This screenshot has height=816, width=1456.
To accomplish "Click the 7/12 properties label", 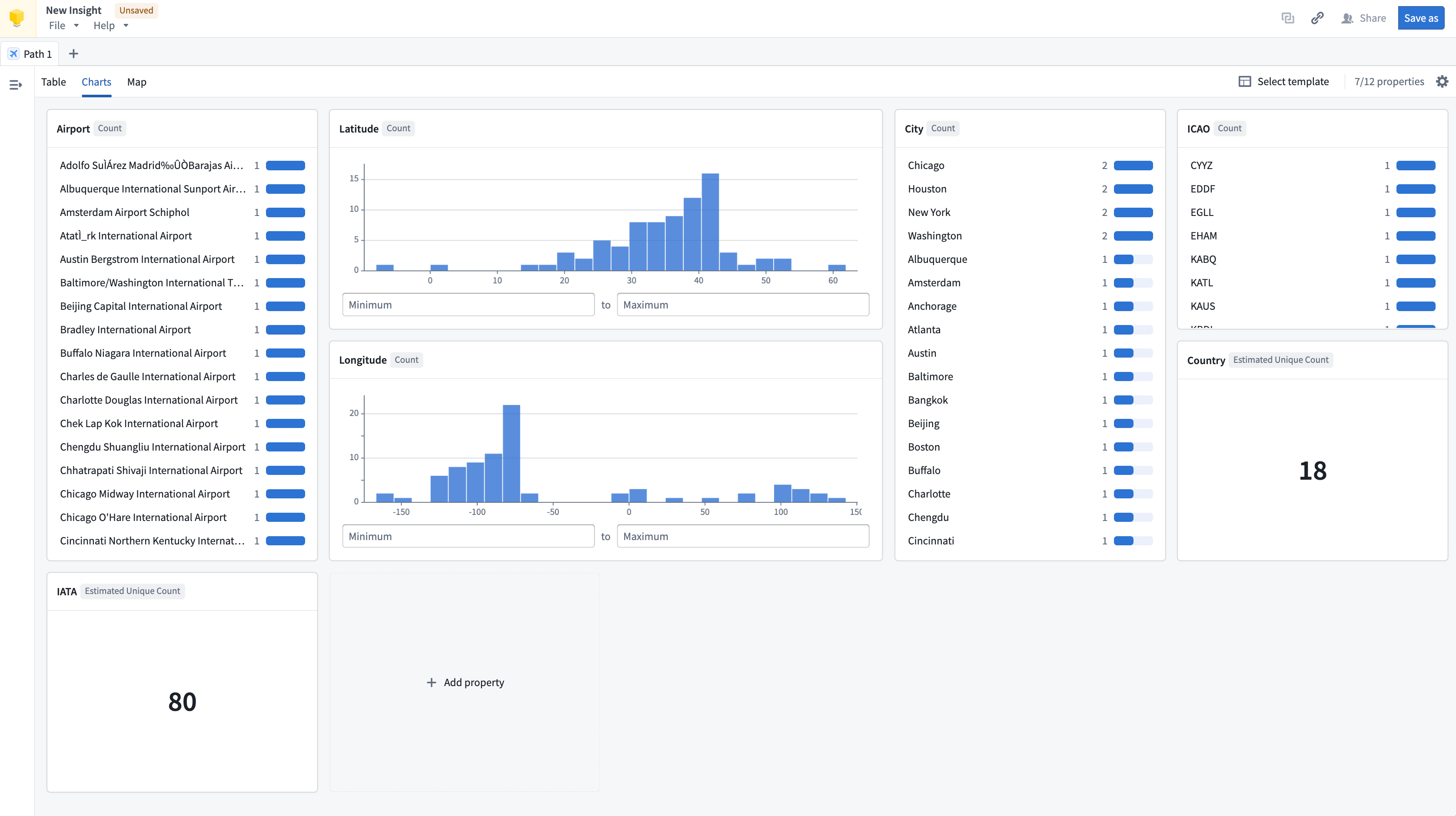I will point(1390,81).
